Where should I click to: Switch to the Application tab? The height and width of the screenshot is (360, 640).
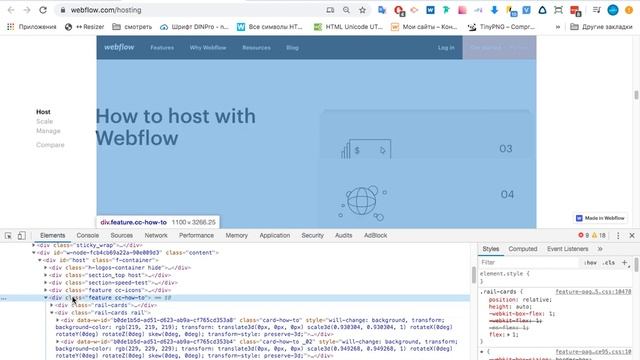click(275, 236)
